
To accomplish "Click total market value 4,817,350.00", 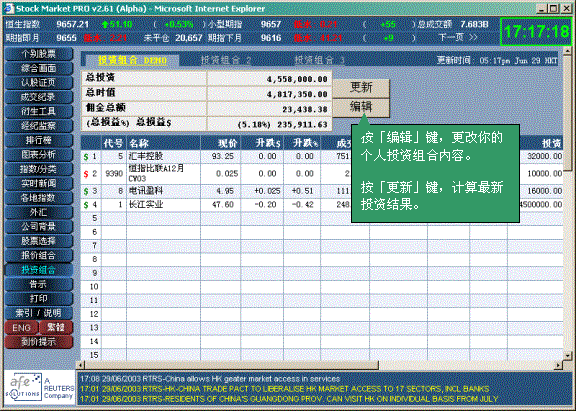I will click(x=297, y=94).
